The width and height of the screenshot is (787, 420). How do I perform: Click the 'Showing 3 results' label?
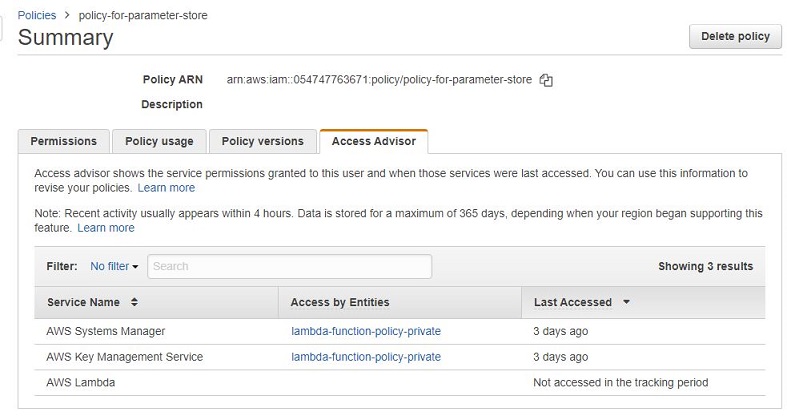(x=706, y=266)
